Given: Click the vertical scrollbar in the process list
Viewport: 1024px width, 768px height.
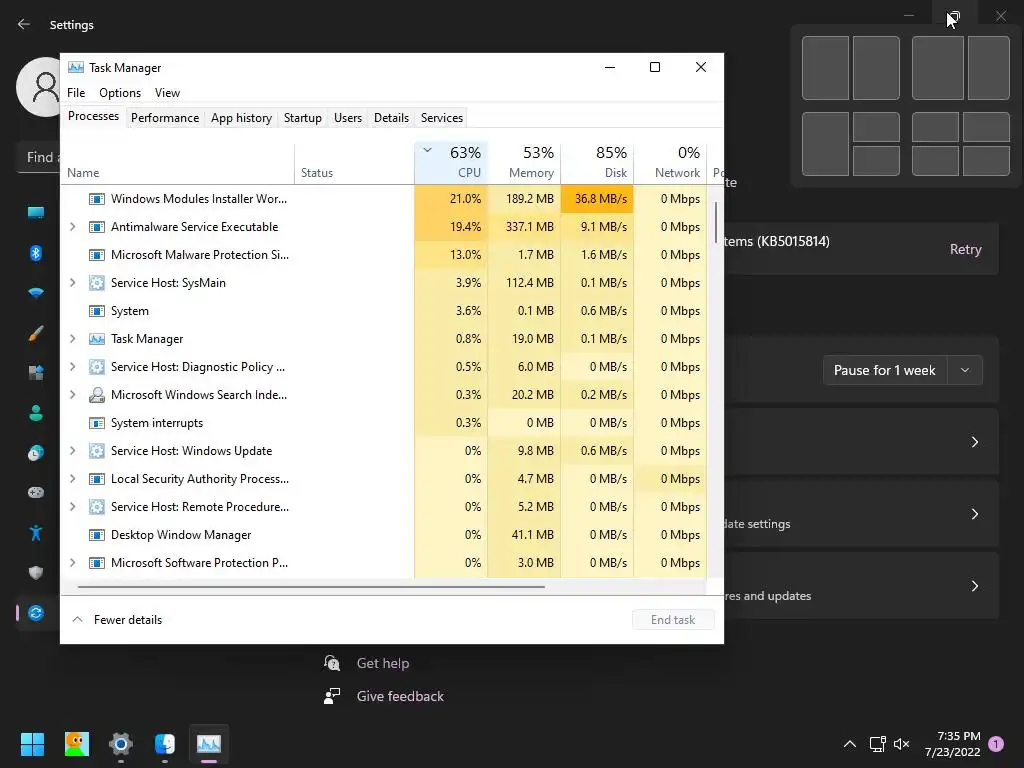Looking at the screenshot, I should [x=716, y=222].
